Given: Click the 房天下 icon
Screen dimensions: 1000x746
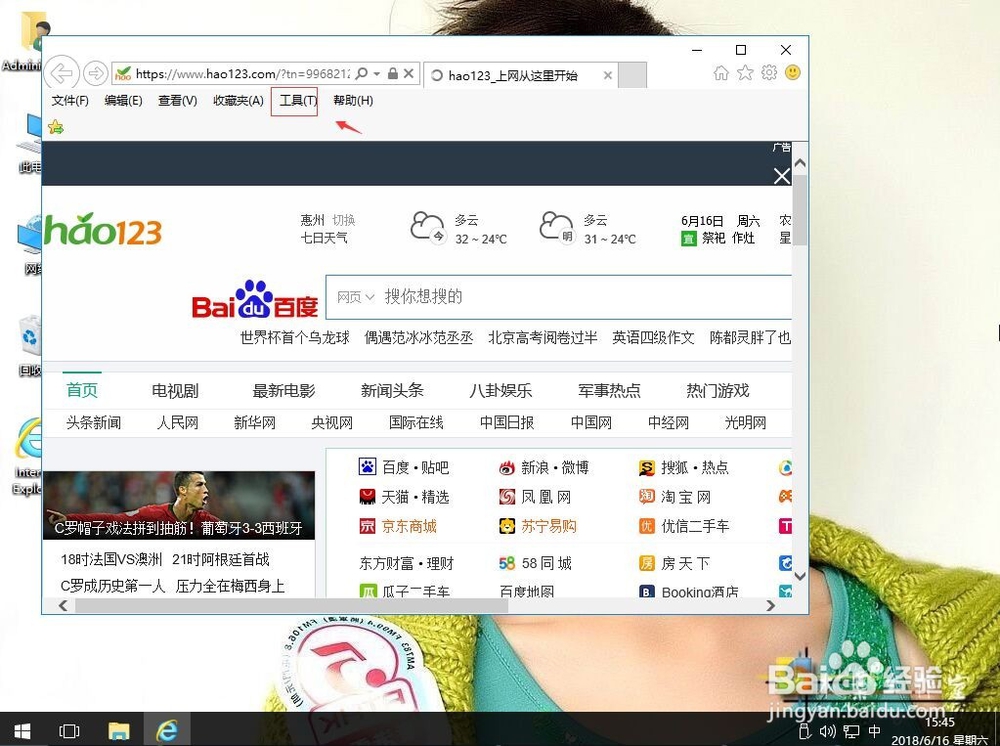Looking at the screenshot, I should (x=647, y=563).
